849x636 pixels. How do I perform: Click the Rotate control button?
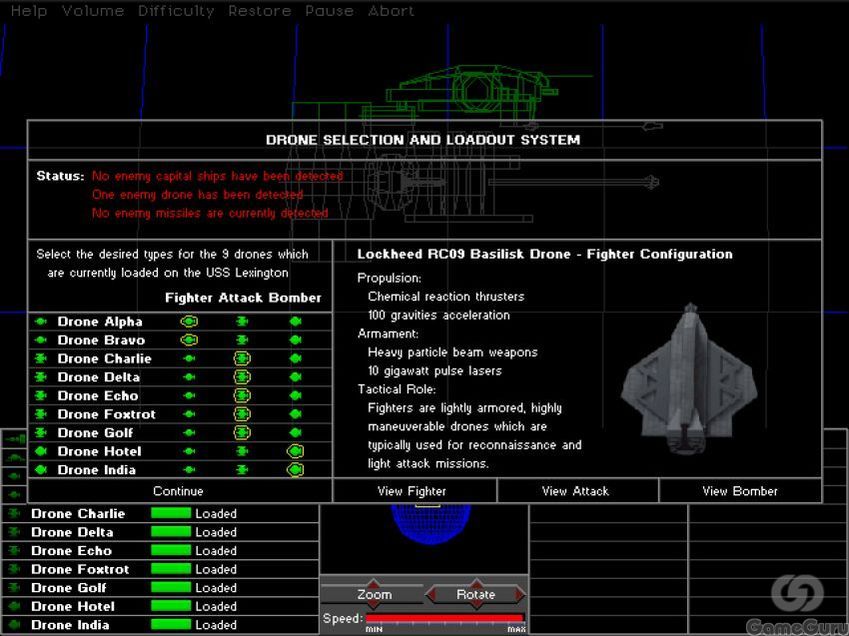(x=476, y=594)
